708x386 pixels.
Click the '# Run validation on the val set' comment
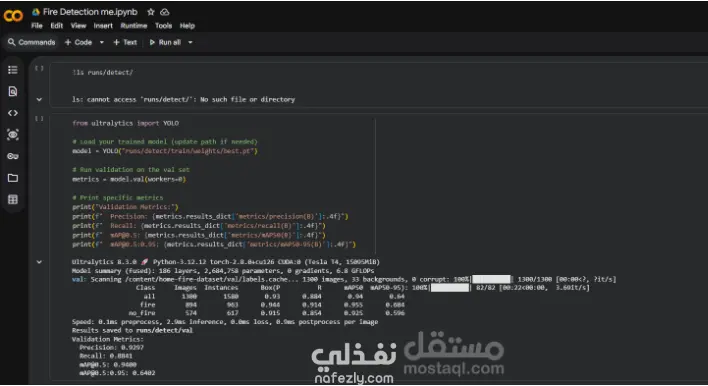(131, 170)
